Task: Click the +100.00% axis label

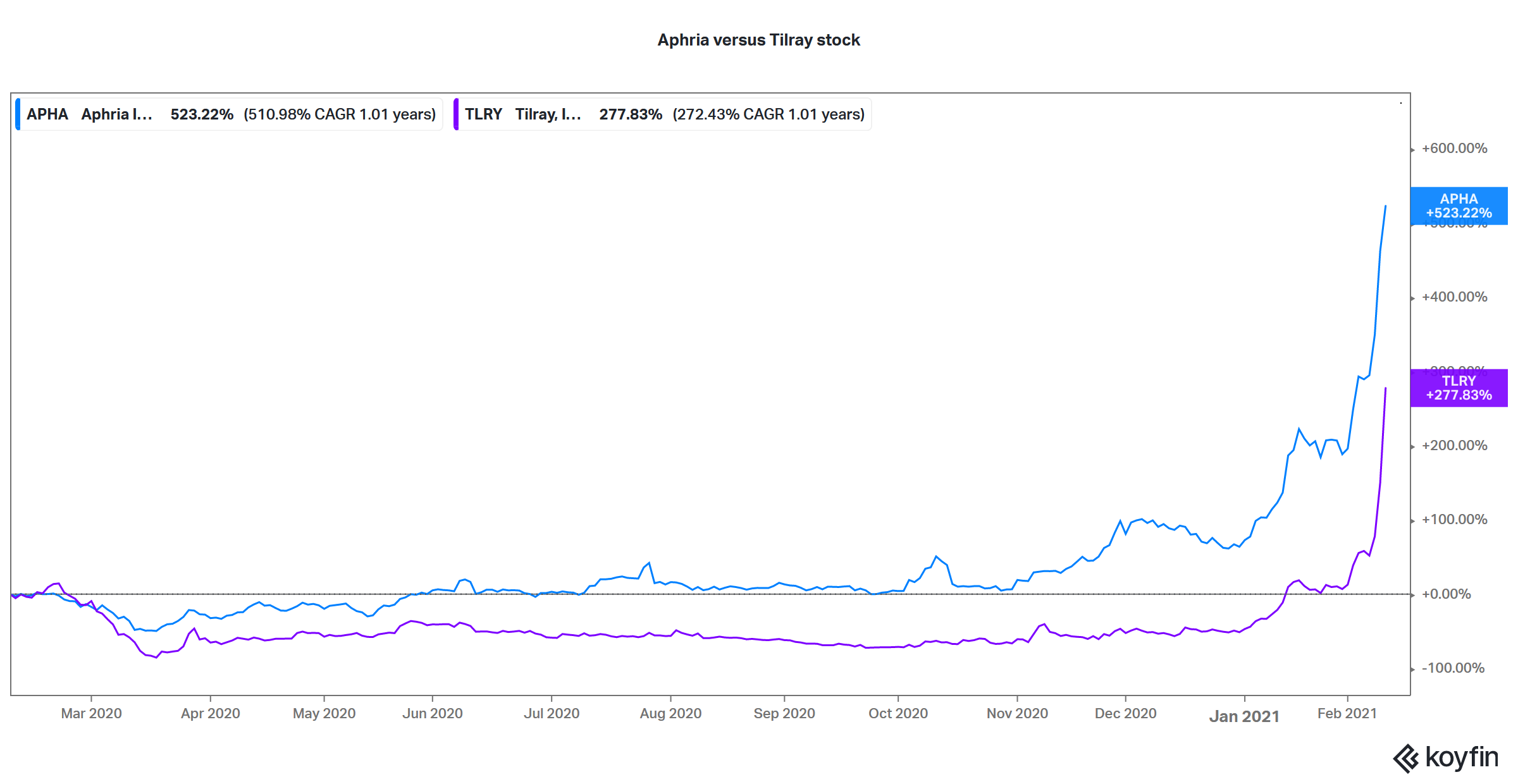Action: pos(1454,520)
